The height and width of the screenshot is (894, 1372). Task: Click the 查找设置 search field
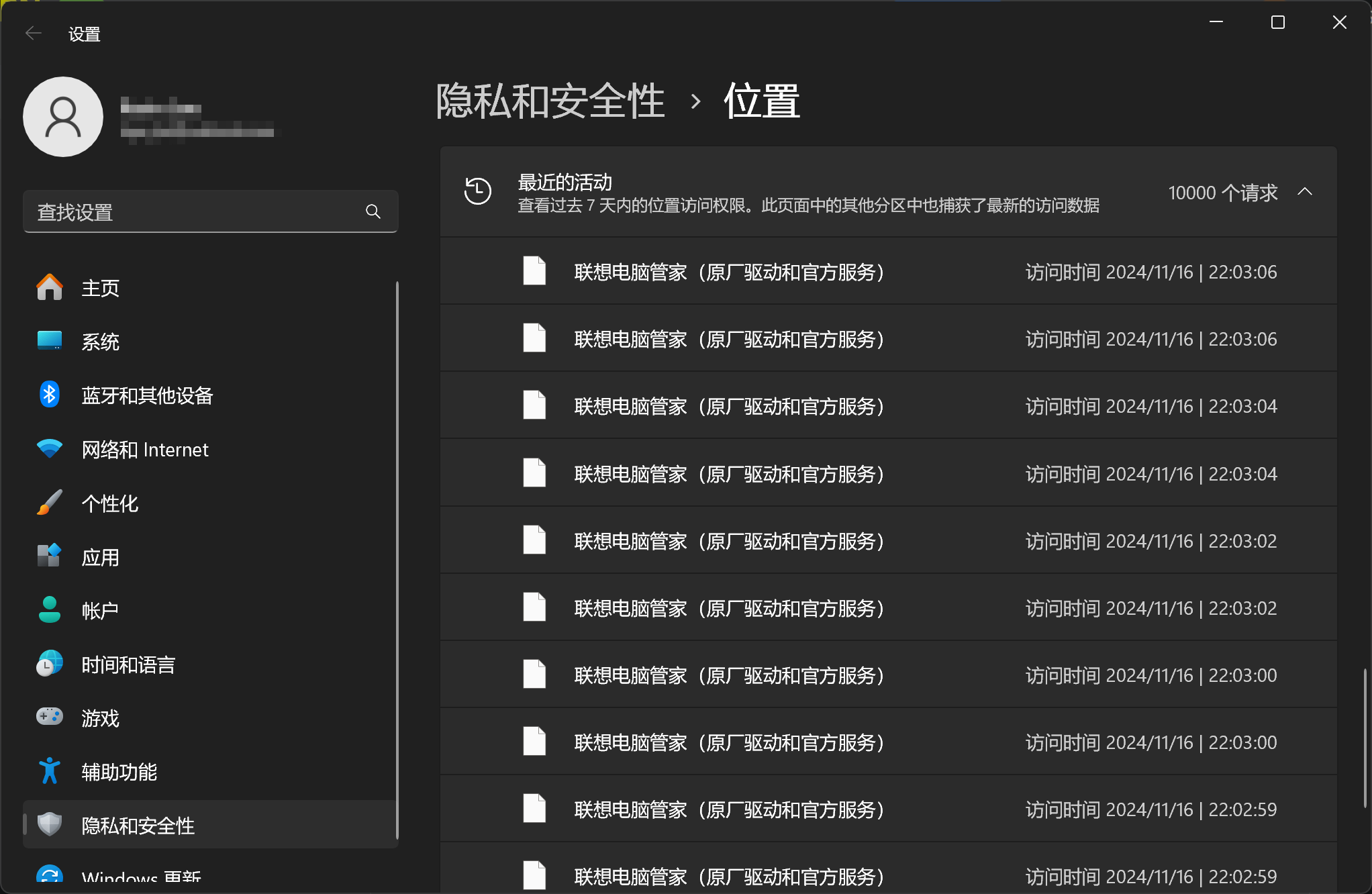211,212
